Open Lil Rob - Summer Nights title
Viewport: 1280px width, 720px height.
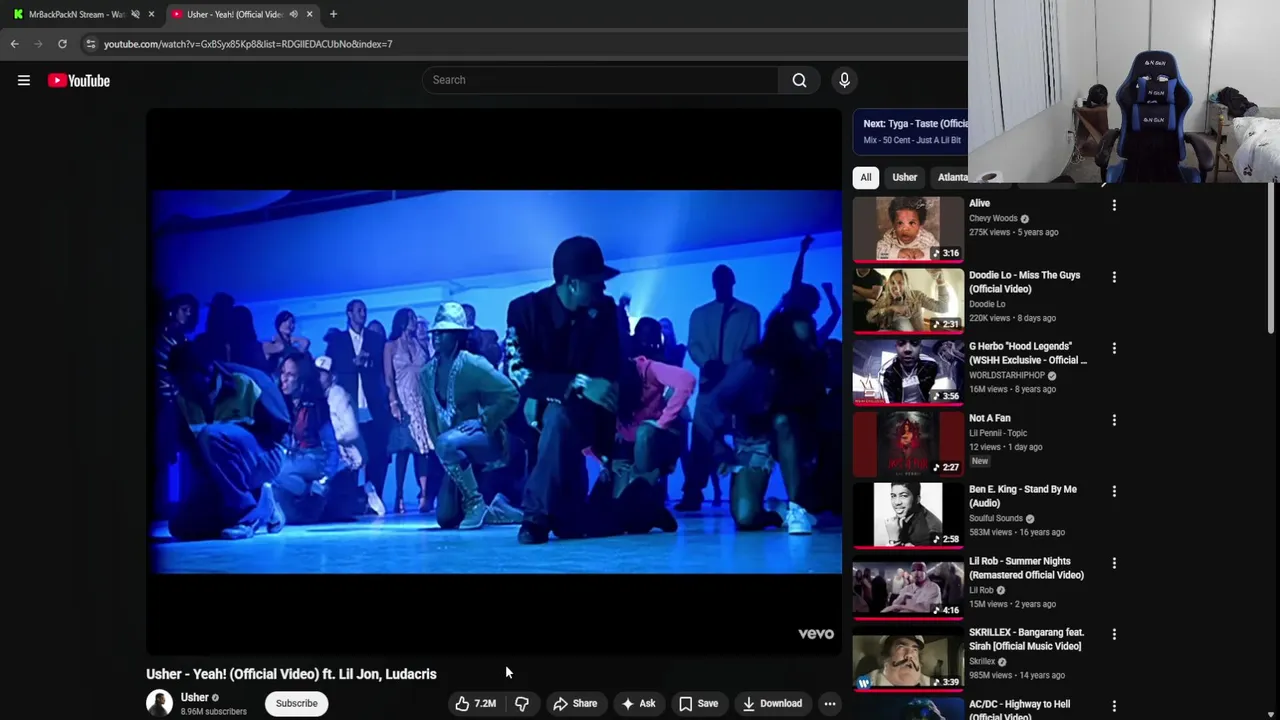click(1026, 568)
